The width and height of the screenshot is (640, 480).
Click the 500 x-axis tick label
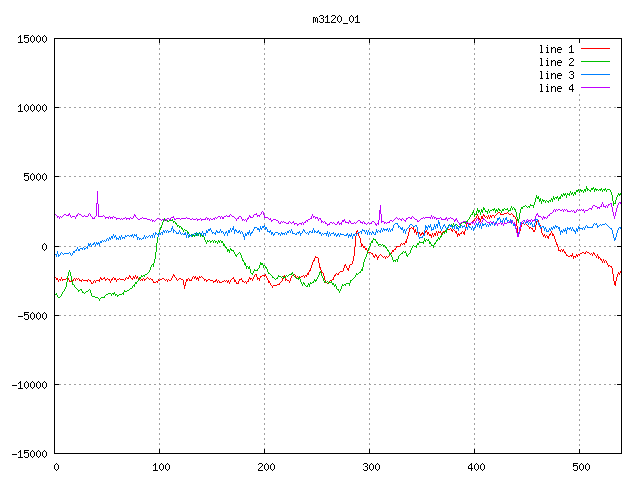580,466
